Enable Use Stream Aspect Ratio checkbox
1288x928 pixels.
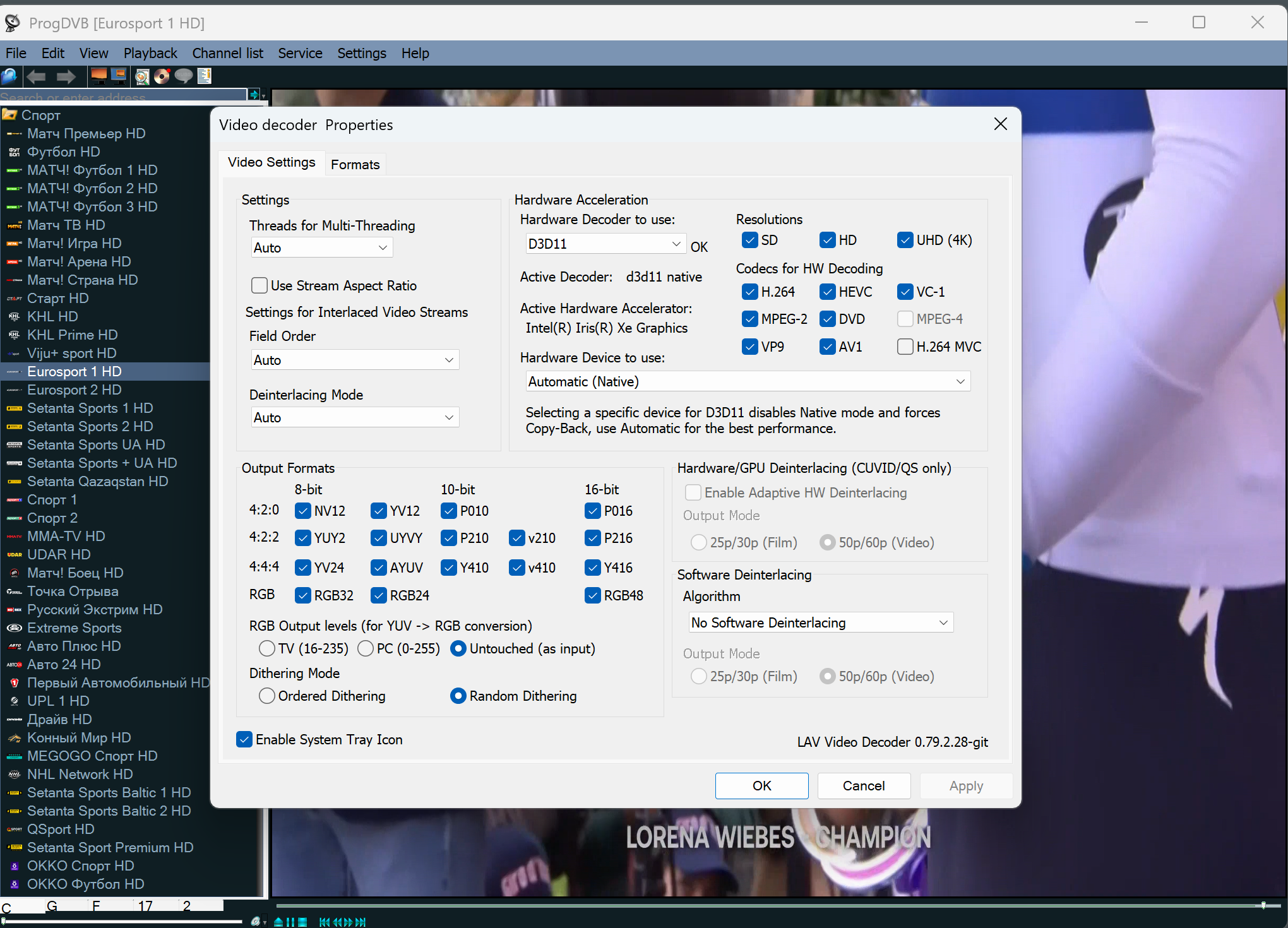pyautogui.click(x=259, y=285)
